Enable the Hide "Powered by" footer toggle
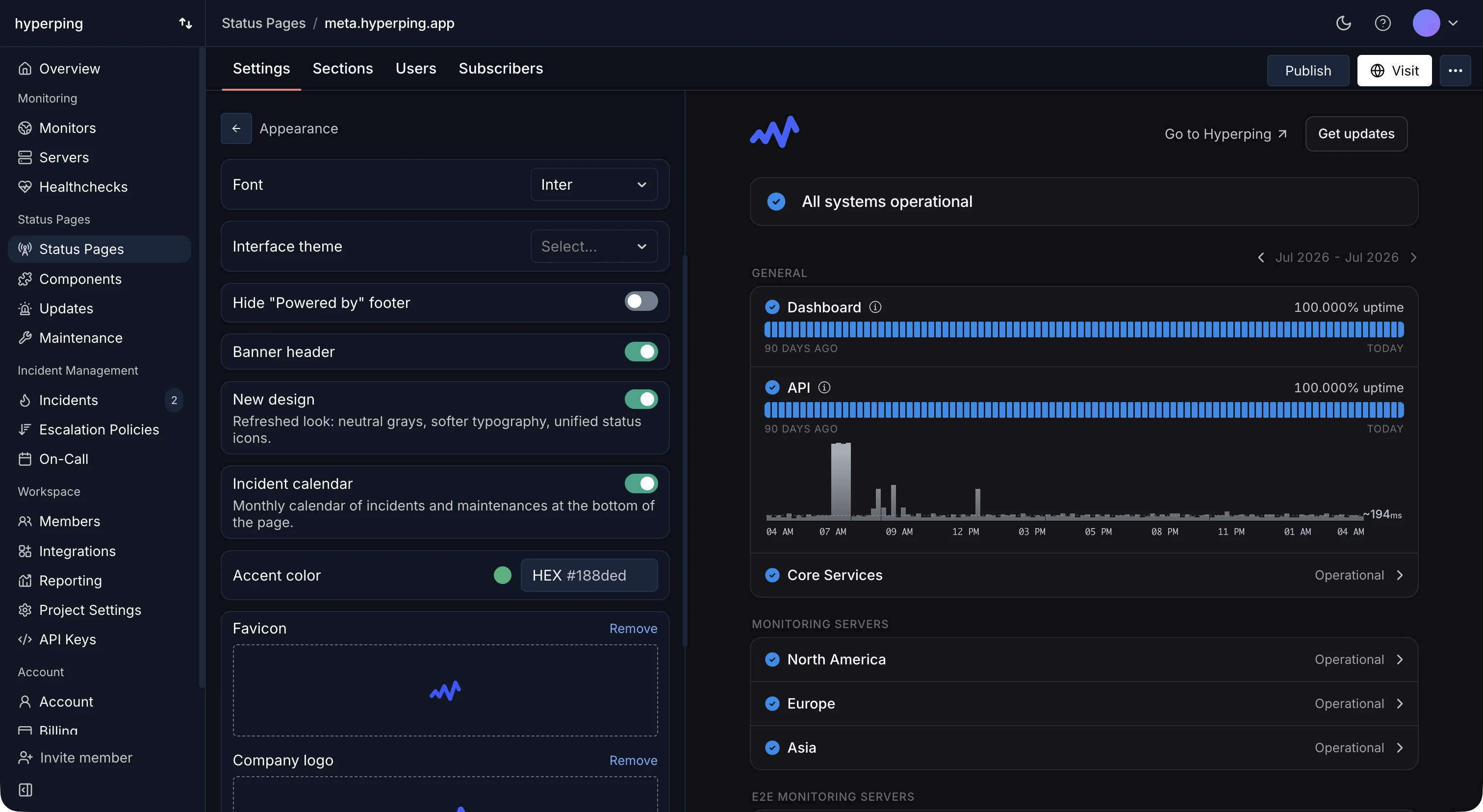Screen dimensions: 1483x812 tap(641, 301)
